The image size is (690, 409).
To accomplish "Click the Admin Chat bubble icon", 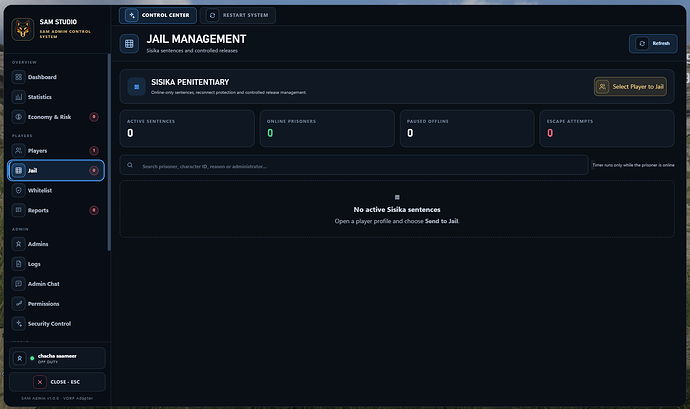I will point(18,284).
